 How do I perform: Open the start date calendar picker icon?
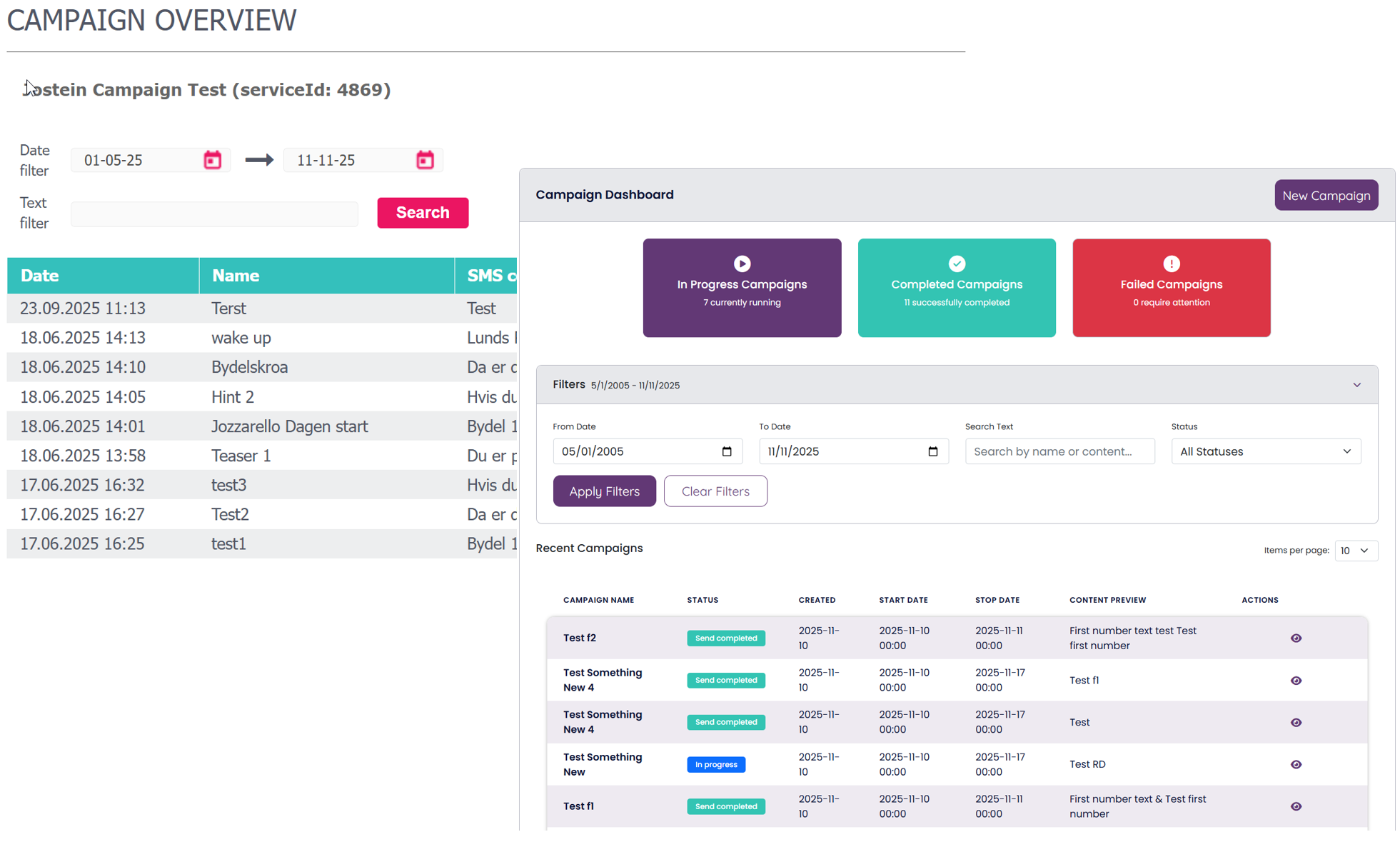212,160
